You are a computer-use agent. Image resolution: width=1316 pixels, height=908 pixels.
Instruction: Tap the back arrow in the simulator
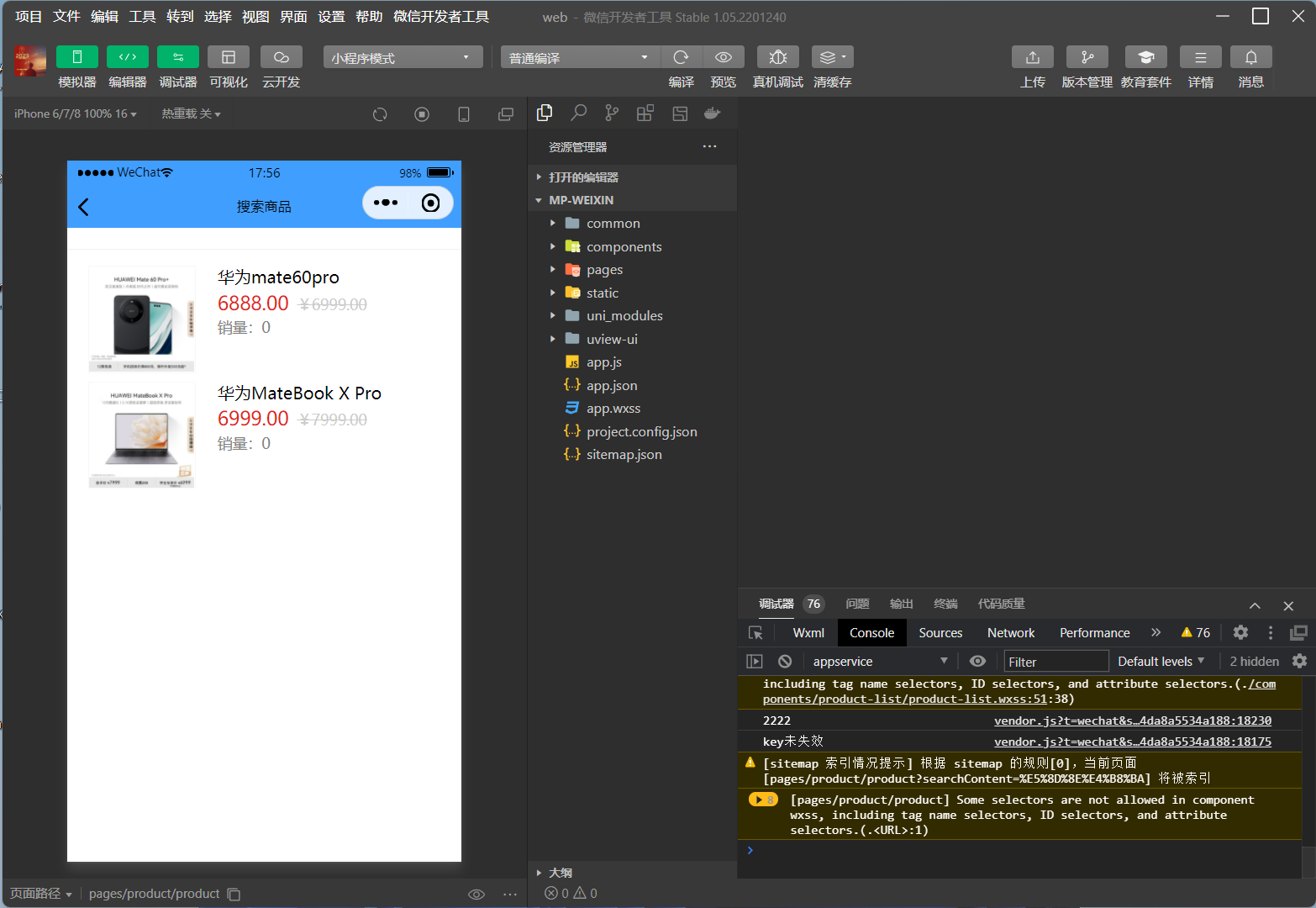click(83, 207)
